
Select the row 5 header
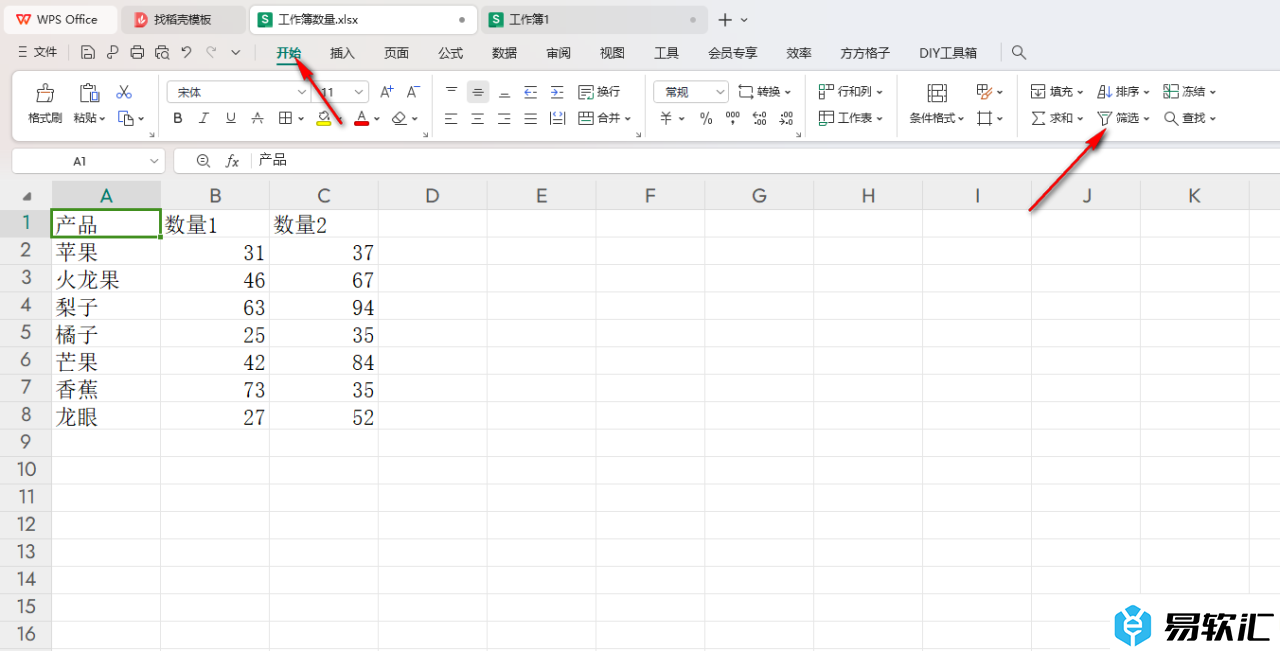click(26, 334)
